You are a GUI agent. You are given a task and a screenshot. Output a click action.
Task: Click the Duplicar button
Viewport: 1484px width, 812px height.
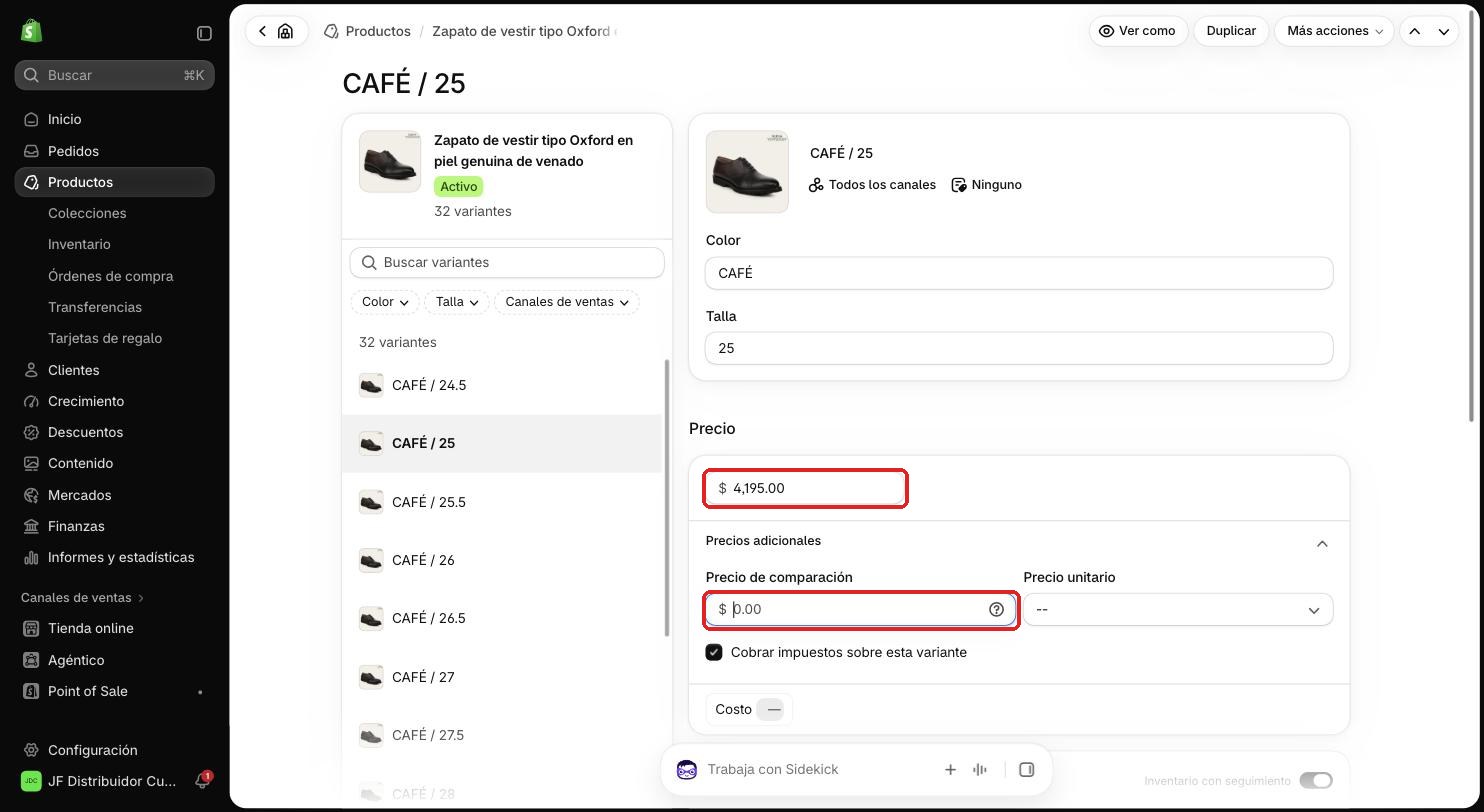tap(1231, 31)
